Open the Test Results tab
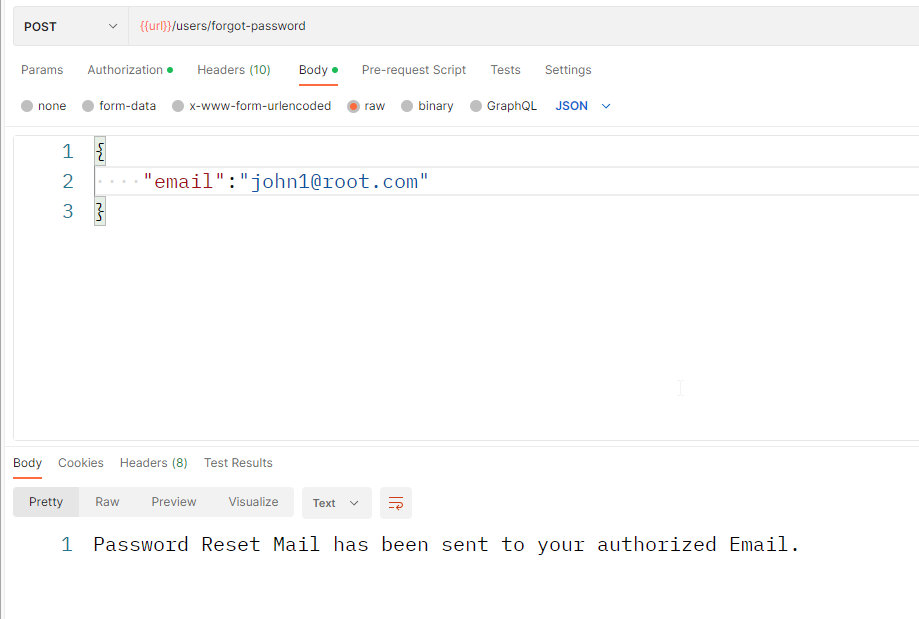This screenshot has width=919, height=619. click(x=238, y=463)
